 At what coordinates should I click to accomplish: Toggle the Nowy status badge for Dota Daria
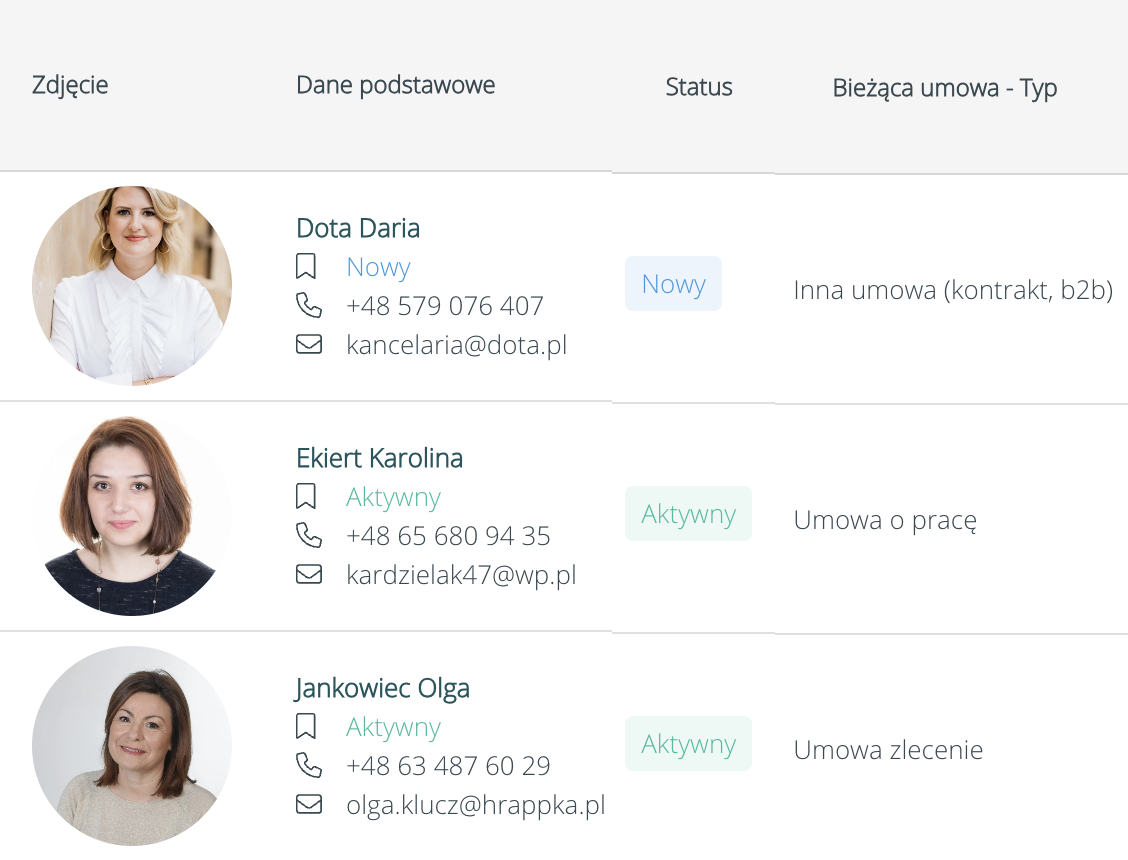click(673, 283)
